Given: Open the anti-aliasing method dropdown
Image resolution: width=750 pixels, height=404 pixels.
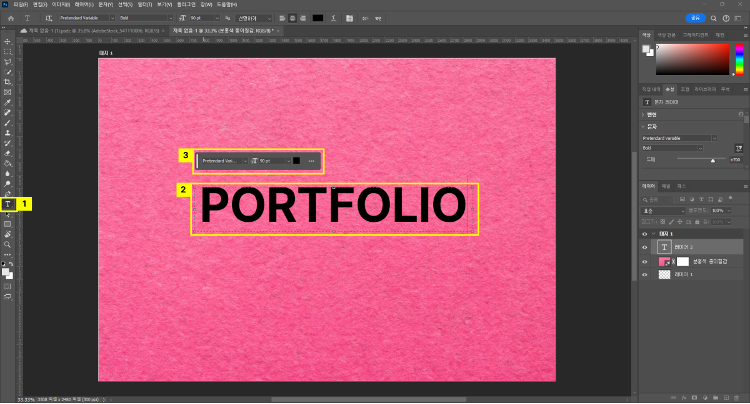Looking at the screenshot, I should point(254,18).
